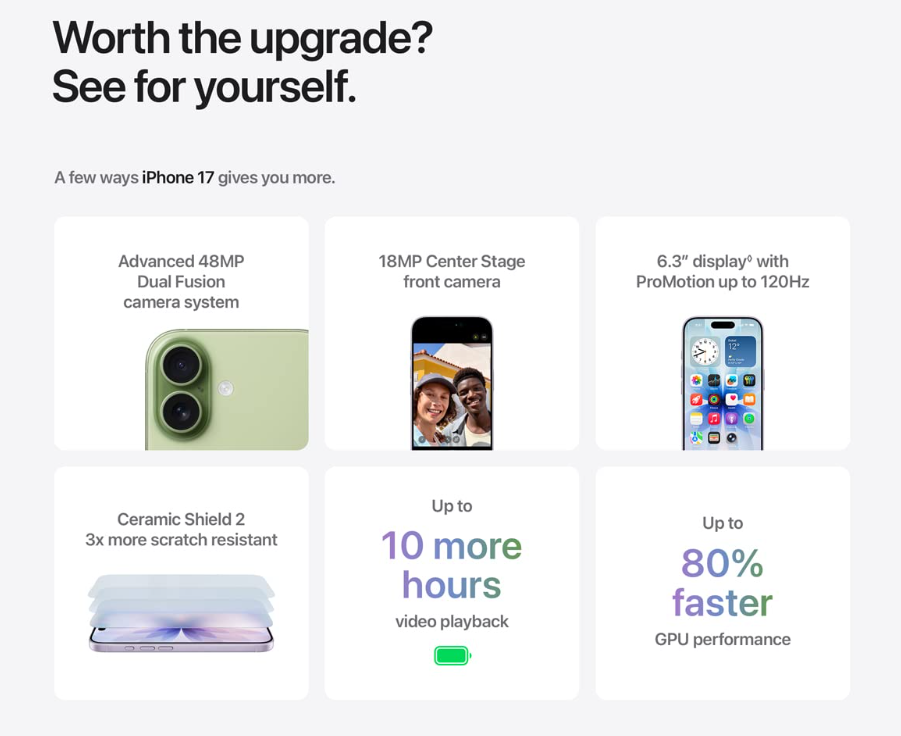Click the GPU performance caption
This screenshot has width=901, height=736.
(722, 639)
